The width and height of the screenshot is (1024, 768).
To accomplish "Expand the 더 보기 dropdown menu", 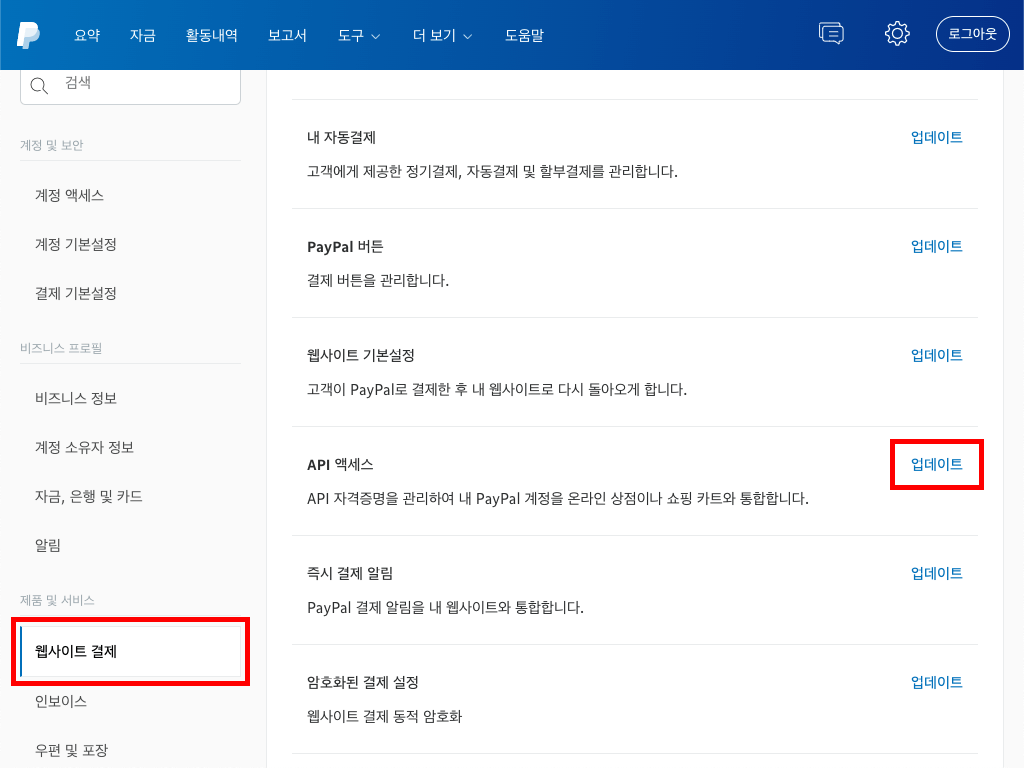I will point(442,35).
